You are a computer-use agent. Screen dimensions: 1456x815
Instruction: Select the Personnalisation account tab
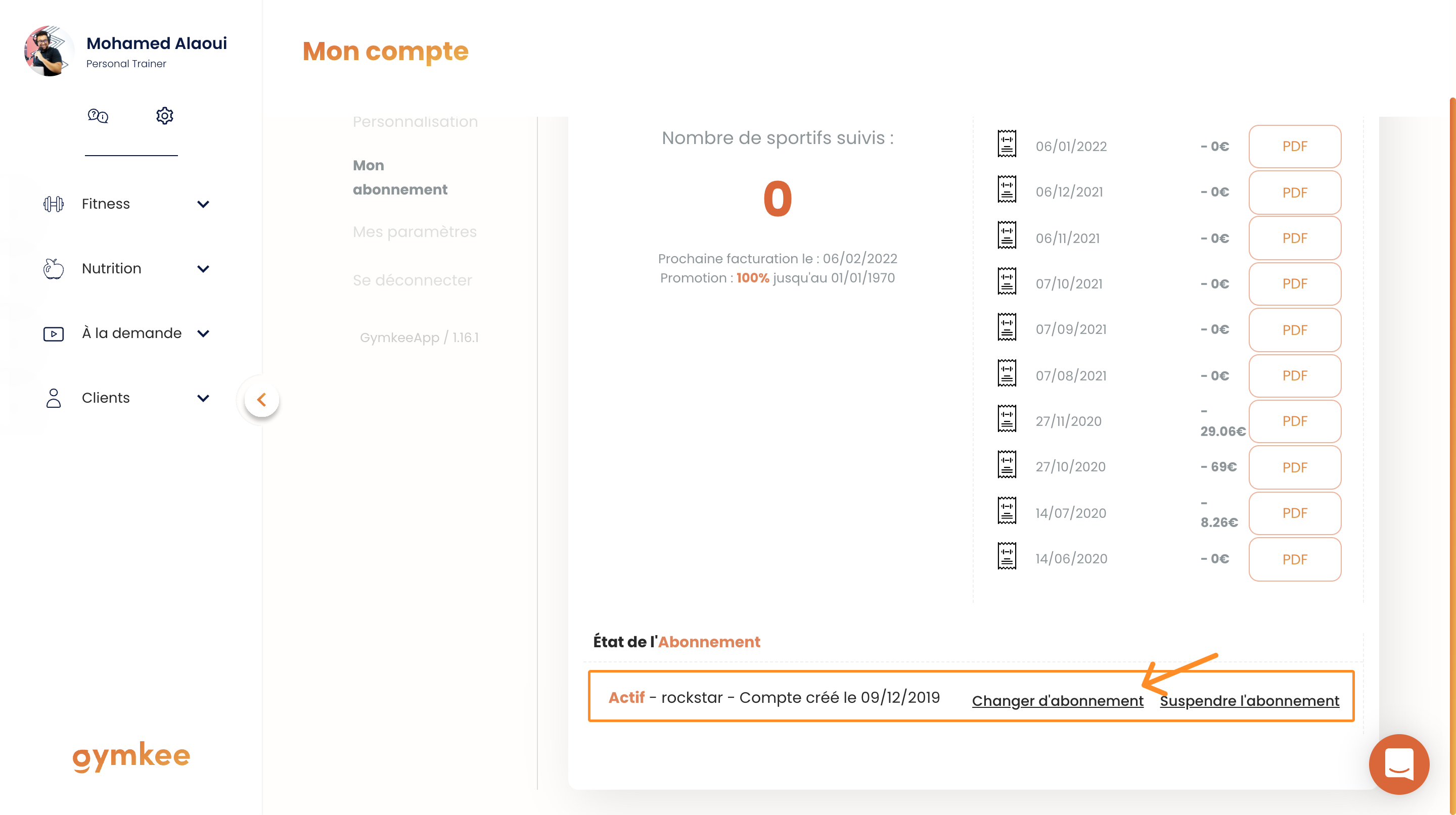tap(415, 122)
